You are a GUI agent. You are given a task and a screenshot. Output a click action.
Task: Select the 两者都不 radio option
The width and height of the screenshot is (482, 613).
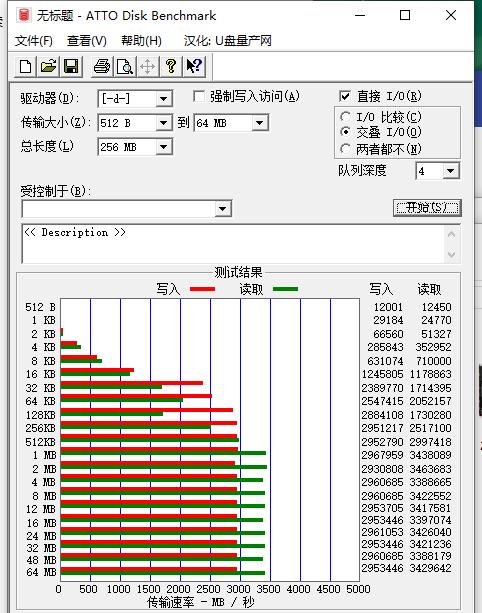(x=345, y=149)
